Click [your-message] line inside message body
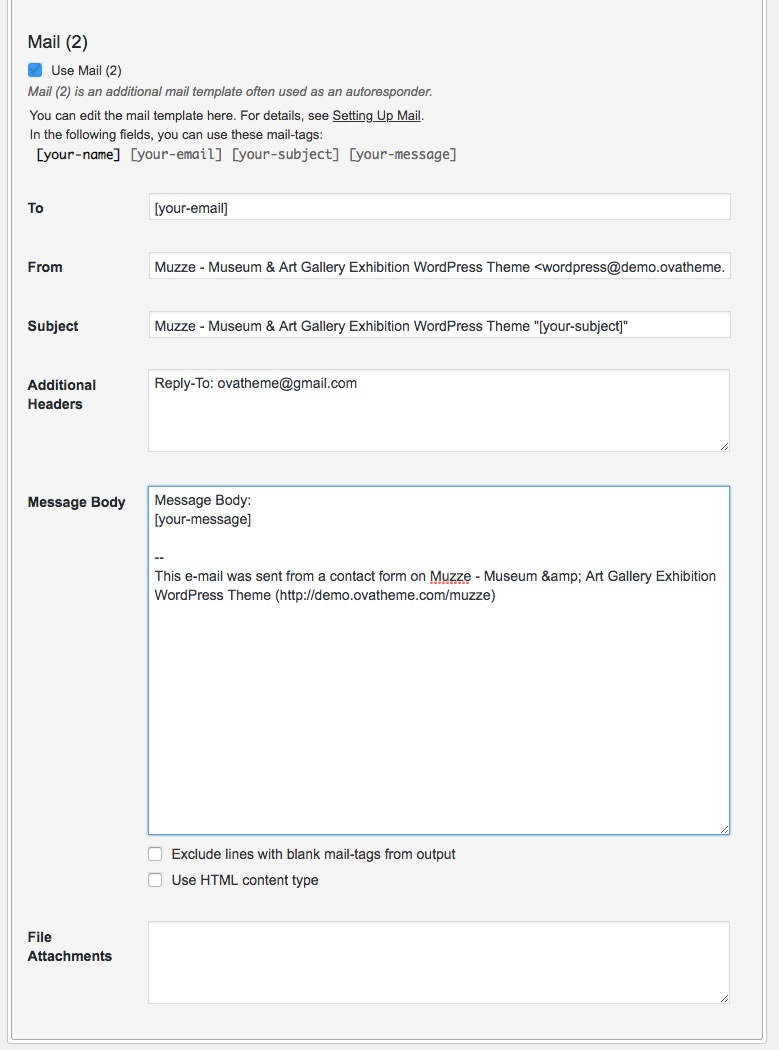779x1050 pixels. click(202, 519)
